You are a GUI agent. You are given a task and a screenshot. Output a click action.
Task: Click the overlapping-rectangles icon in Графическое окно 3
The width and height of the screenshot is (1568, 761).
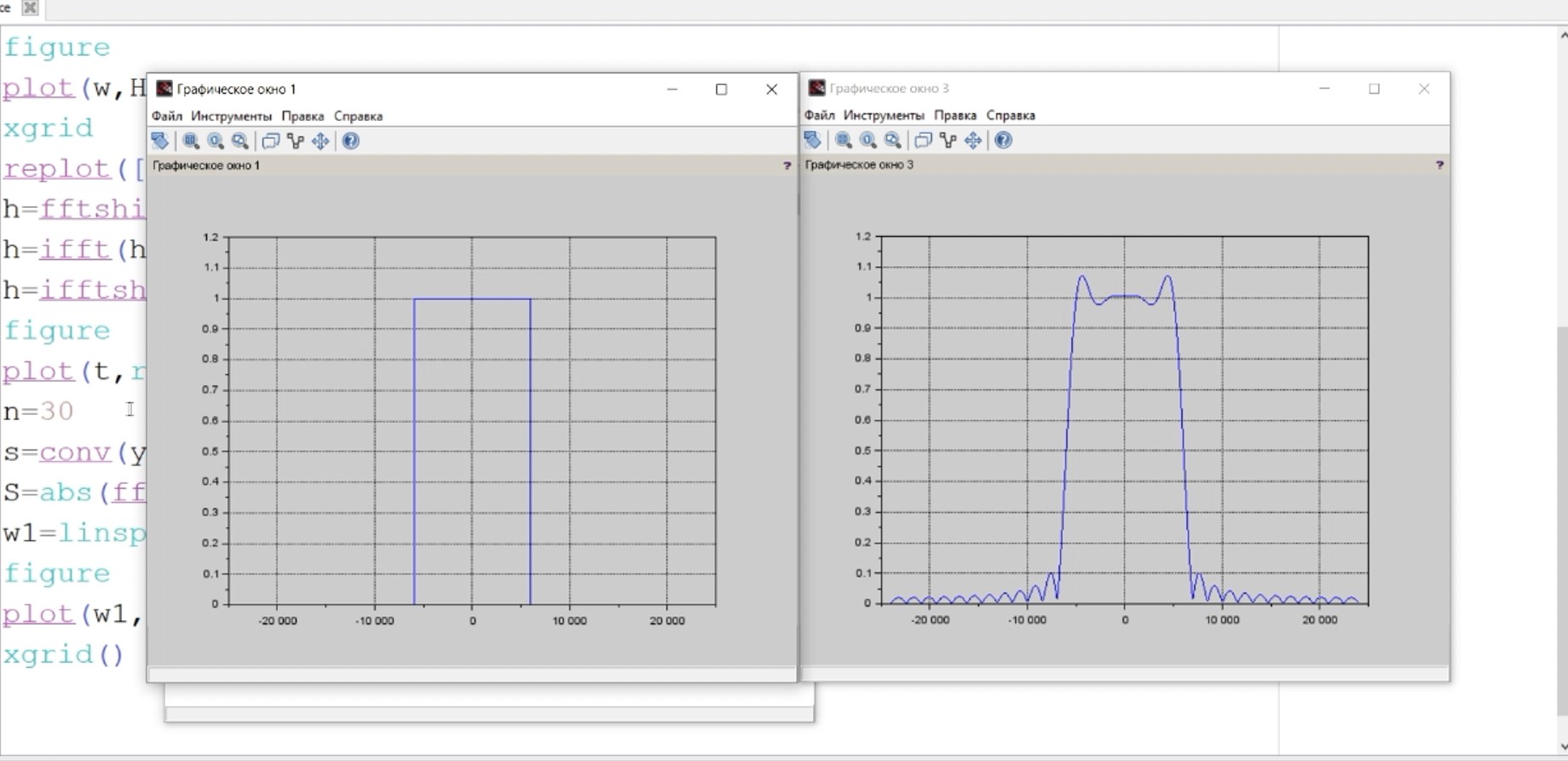(923, 140)
